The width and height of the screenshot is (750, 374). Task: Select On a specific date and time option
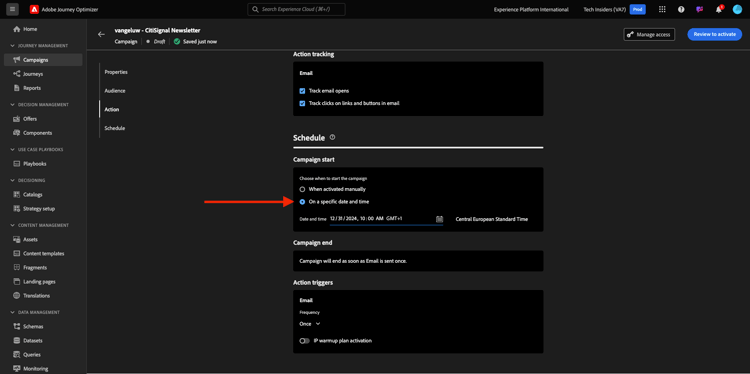tap(302, 202)
